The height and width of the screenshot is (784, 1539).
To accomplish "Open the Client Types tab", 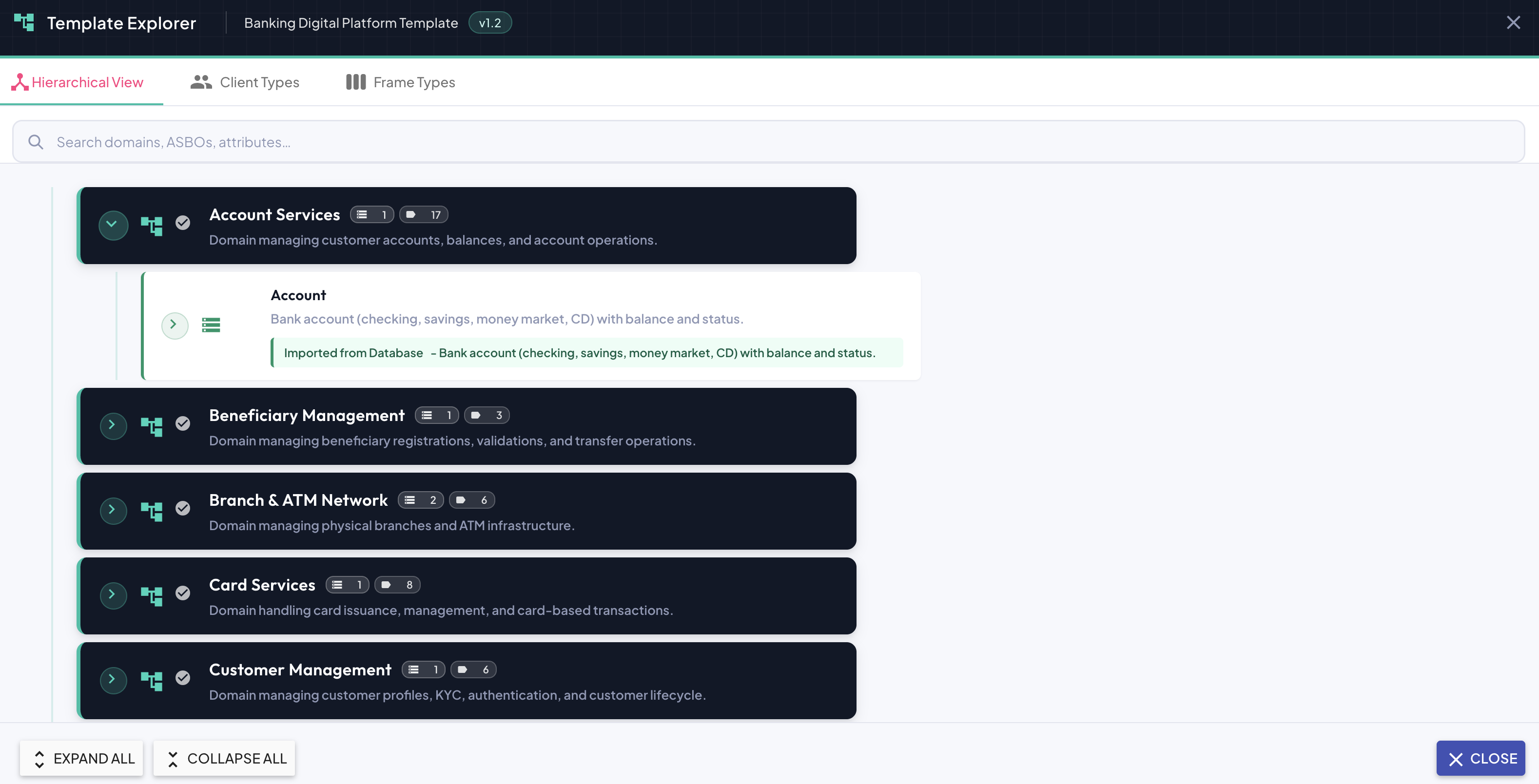I will pyautogui.click(x=245, y=82).
